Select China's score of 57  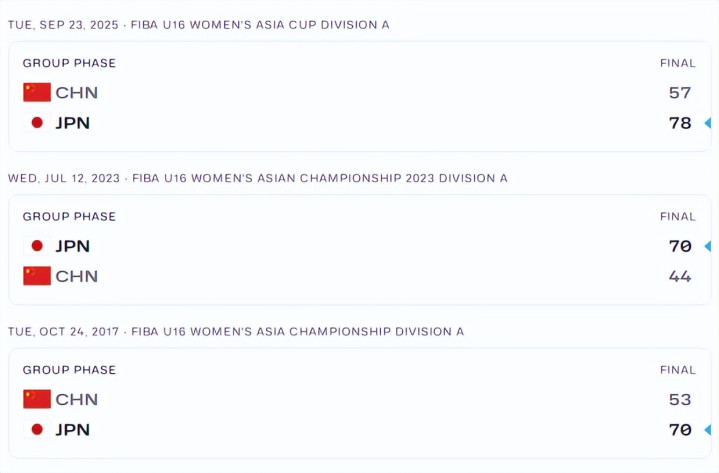click(680, 93)
